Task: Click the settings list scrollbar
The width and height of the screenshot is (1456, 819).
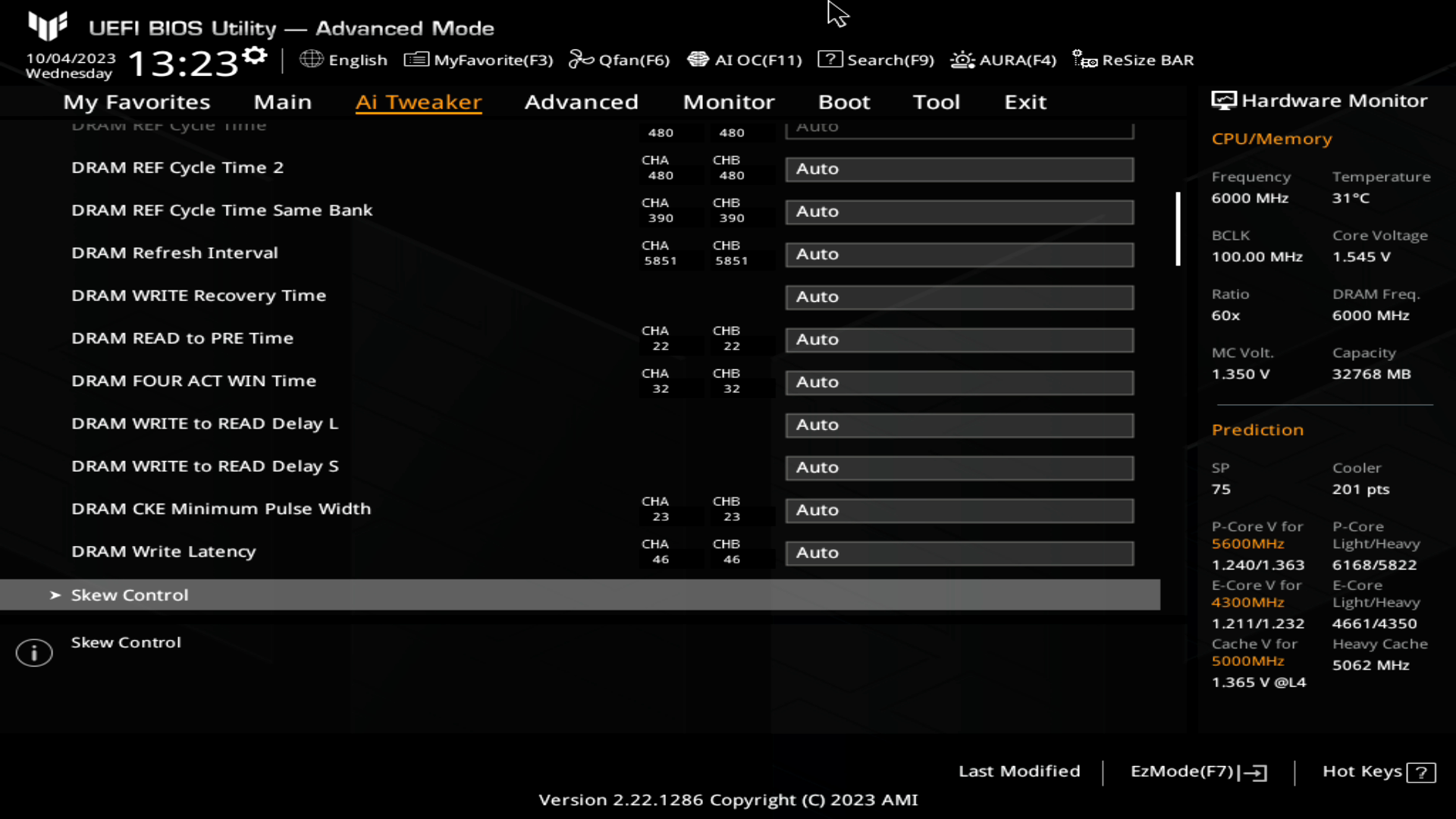Action: click(1178, 229)
